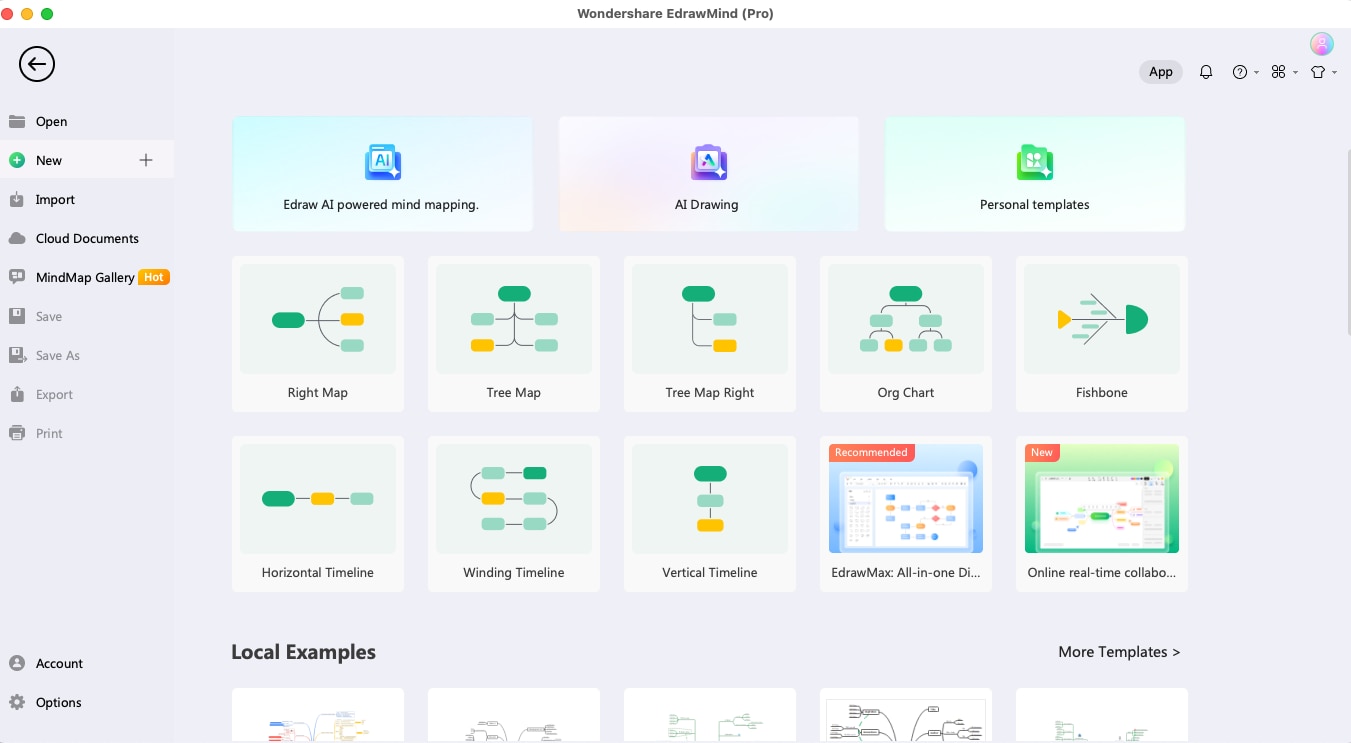The height and width of the screenshot is (743, 1351).
Task: Open the Online real-time collaboration card
Action: click(x=1102, y=514)
